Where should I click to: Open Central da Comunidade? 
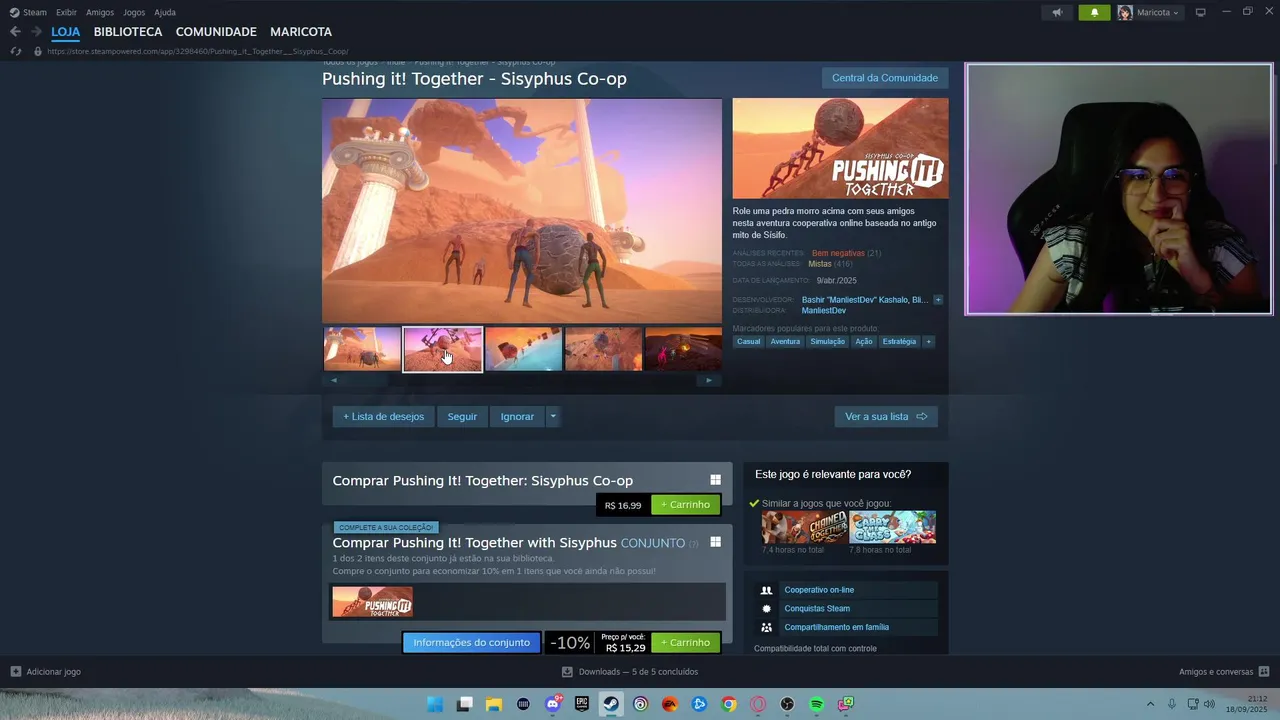[x=885, y=78]
